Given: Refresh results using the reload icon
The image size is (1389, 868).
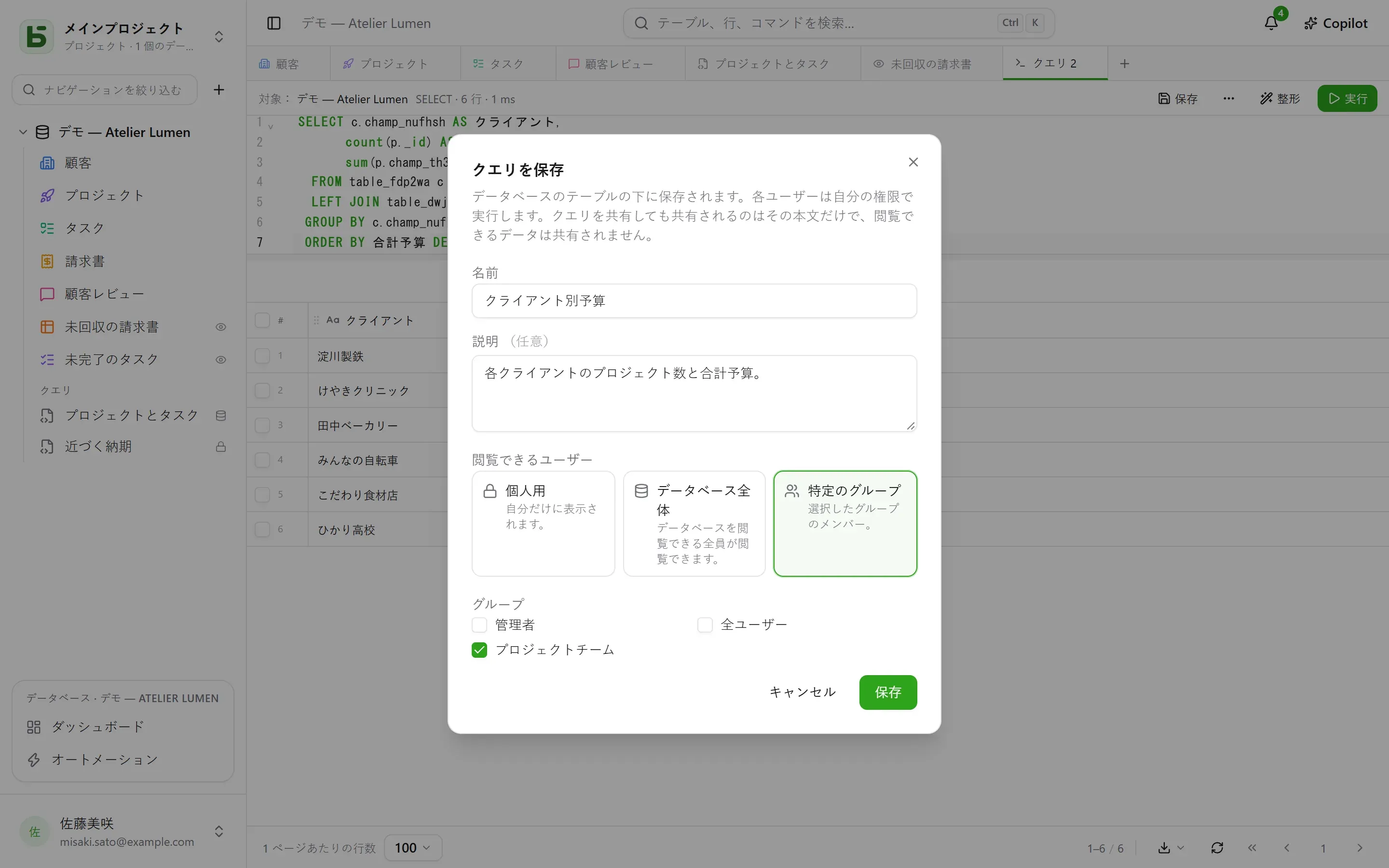Looking at the screenshot, I should 1217,848.
